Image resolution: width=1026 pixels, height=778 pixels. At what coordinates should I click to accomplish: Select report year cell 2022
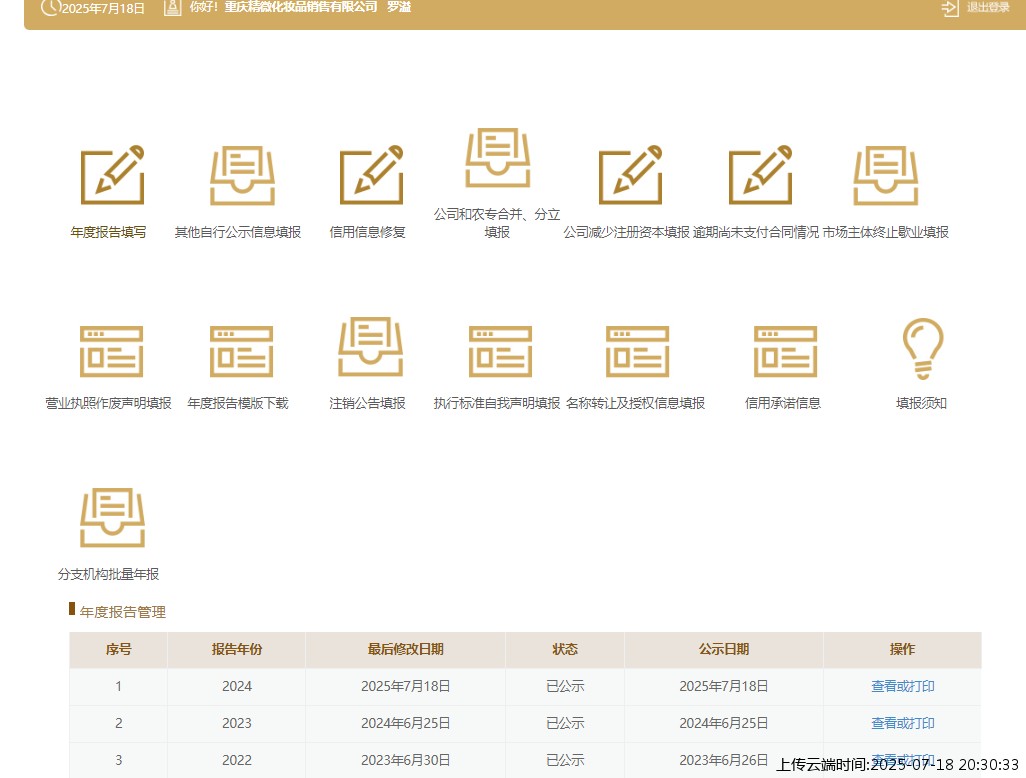[237, 760]
